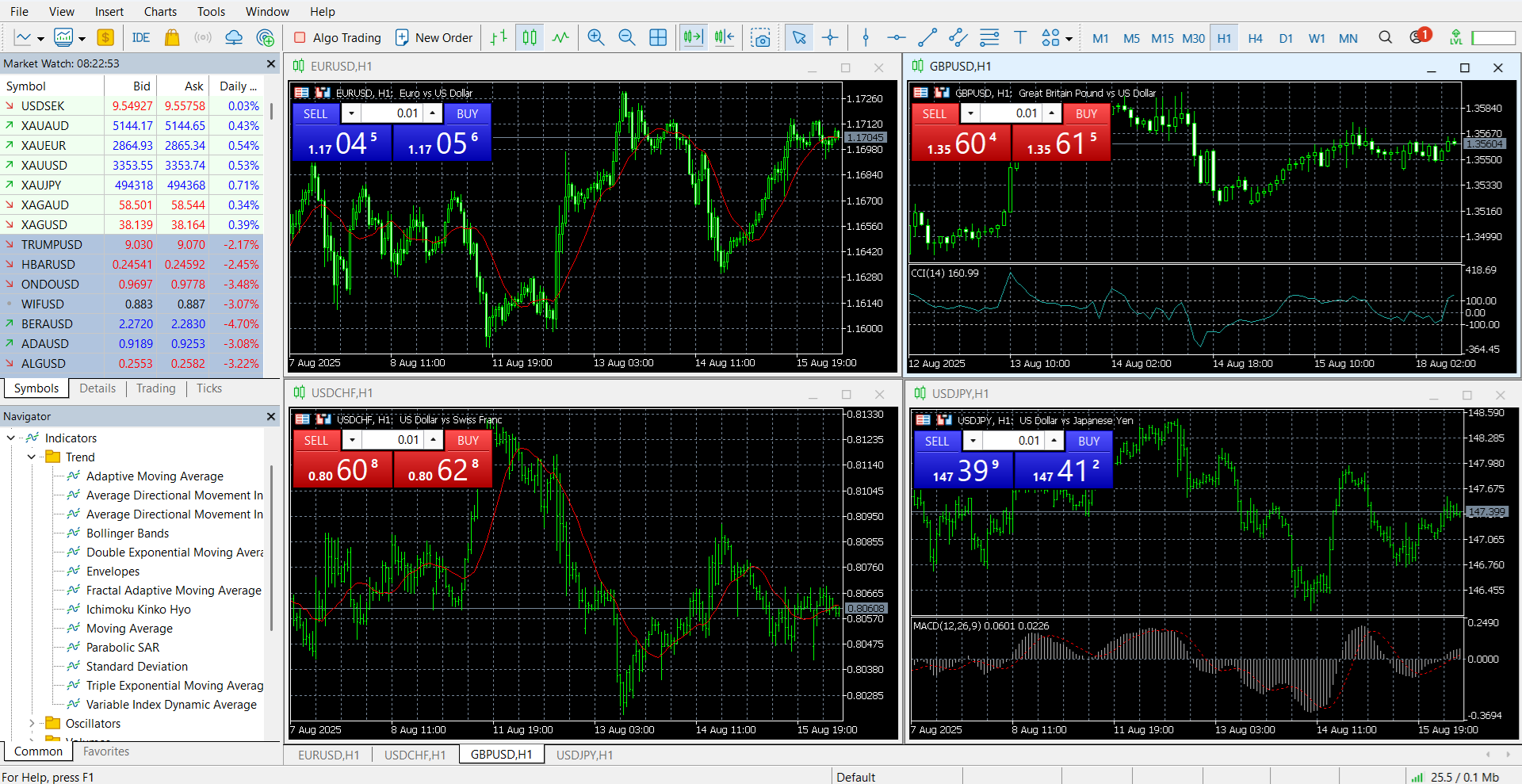
Task: Open USDJPY lot volume dropdown
Action: point(973,441)
